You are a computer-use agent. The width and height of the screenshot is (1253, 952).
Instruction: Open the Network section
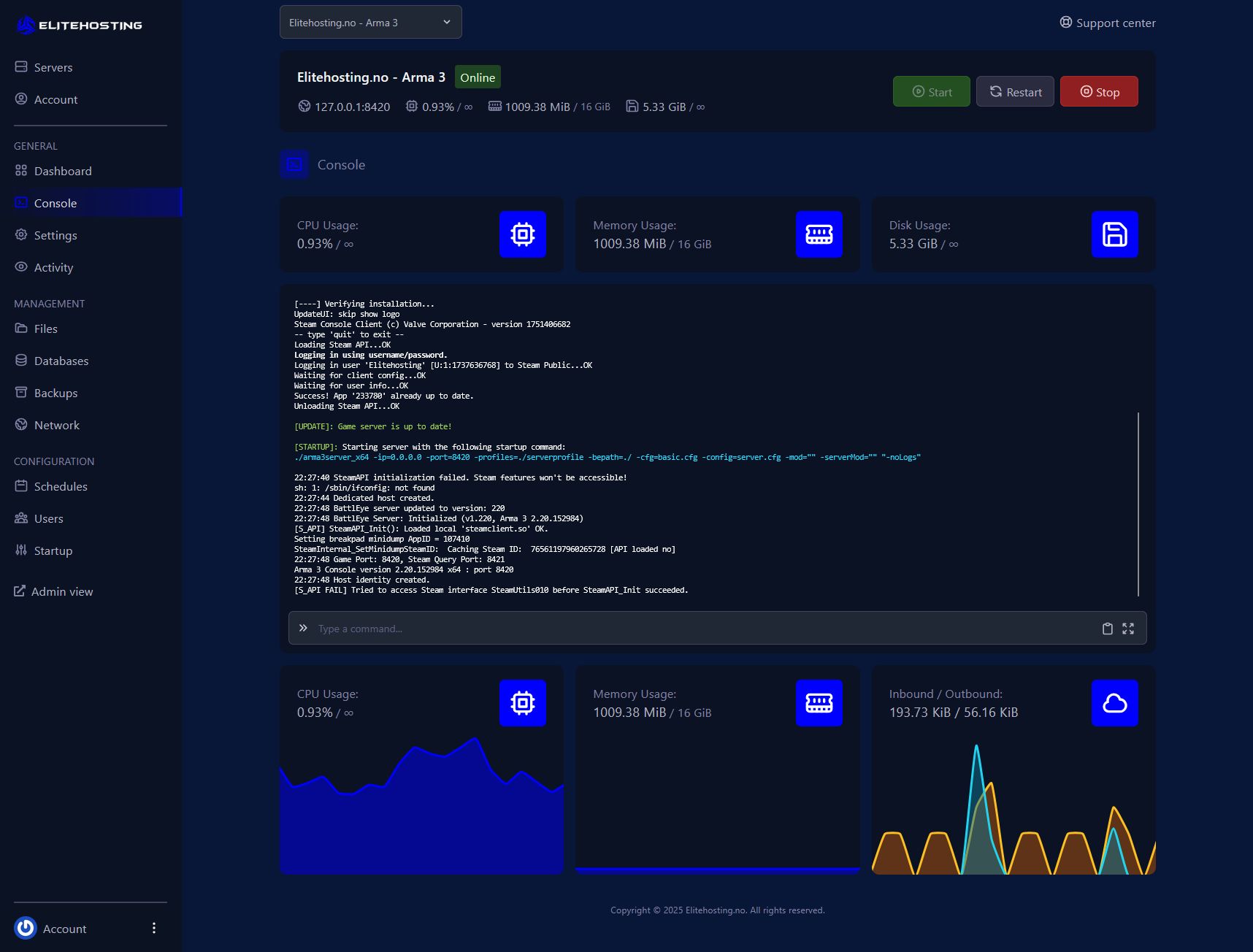coord(57,425)
